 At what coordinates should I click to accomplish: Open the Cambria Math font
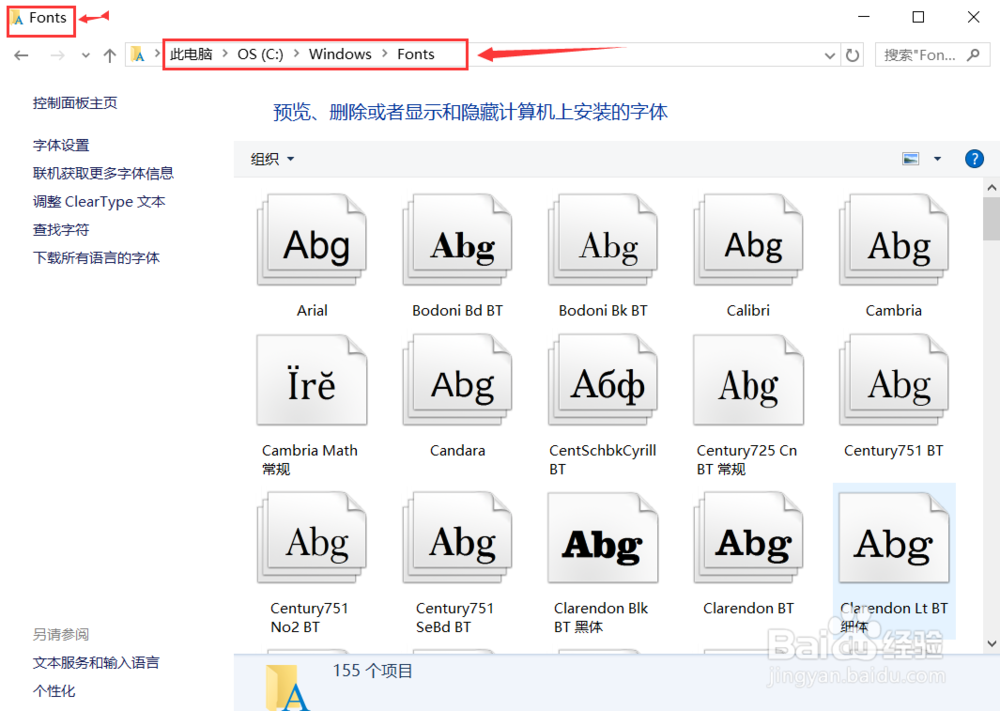click(x=311, y=380)
